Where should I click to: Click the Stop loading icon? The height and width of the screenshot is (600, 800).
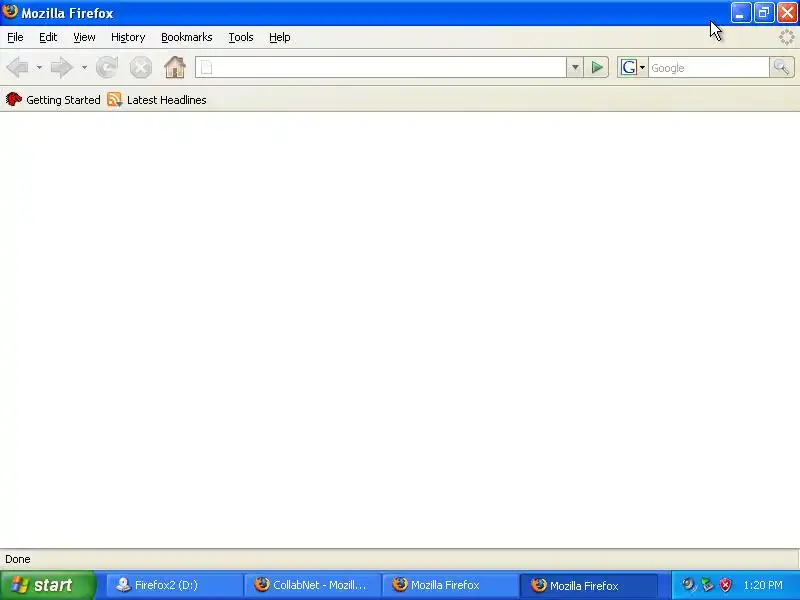[140, 67]
